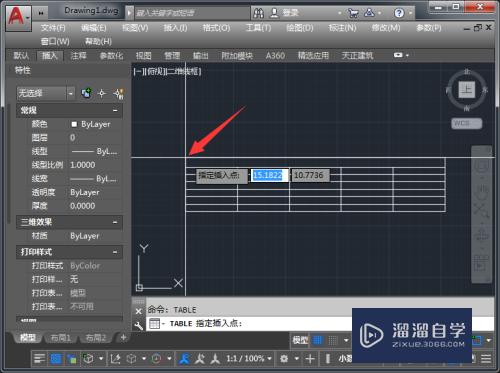Open the 无选择 object selection dropdown

(x=46, y=93)
